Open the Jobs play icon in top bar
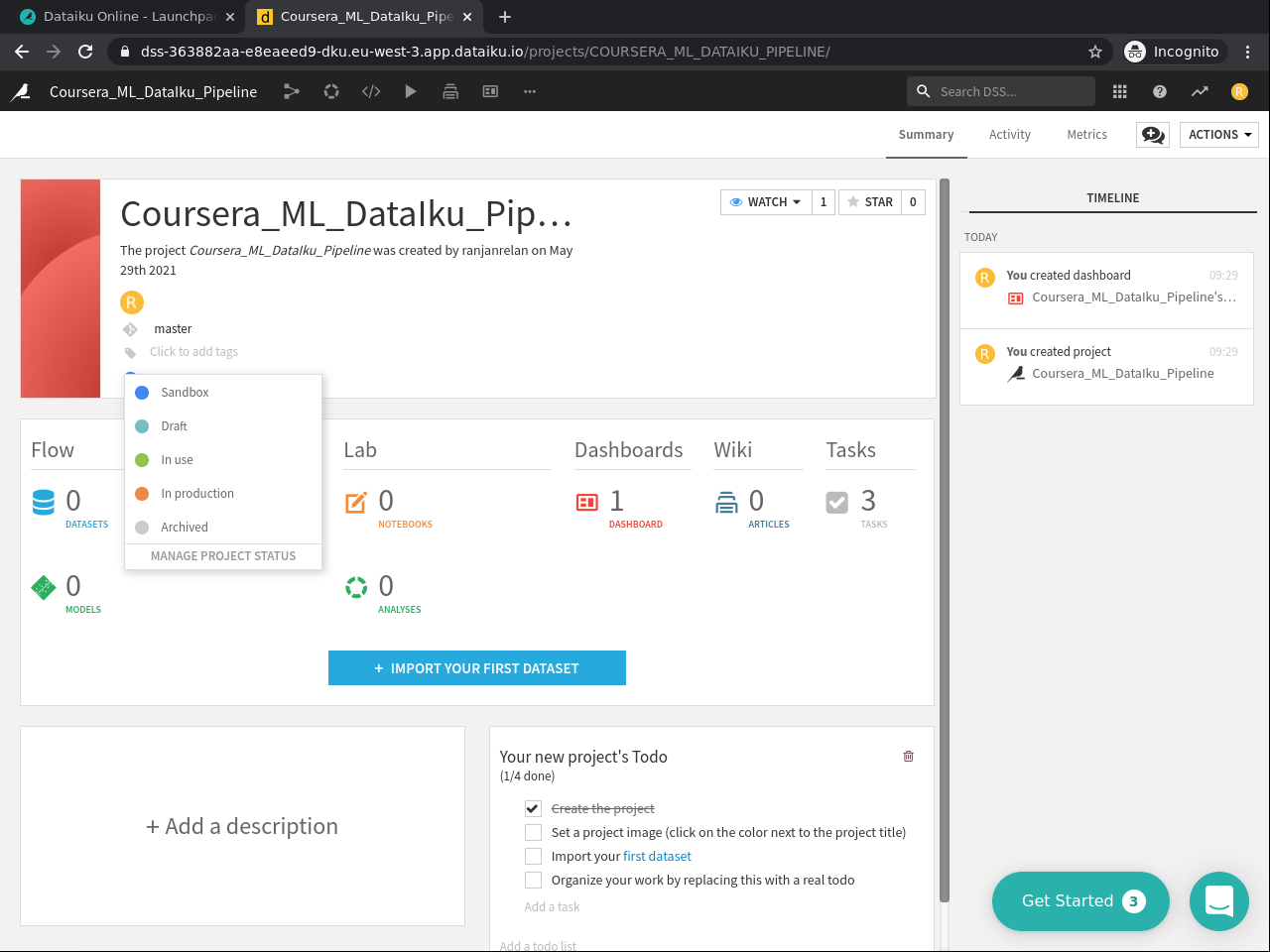The height and width of the screenshot is (952, 1270). tap(411, 91)
